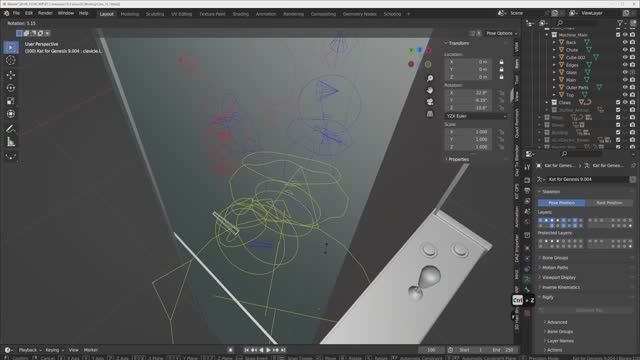
Task: Select the Cursor tool
Action: coord(11,60)
